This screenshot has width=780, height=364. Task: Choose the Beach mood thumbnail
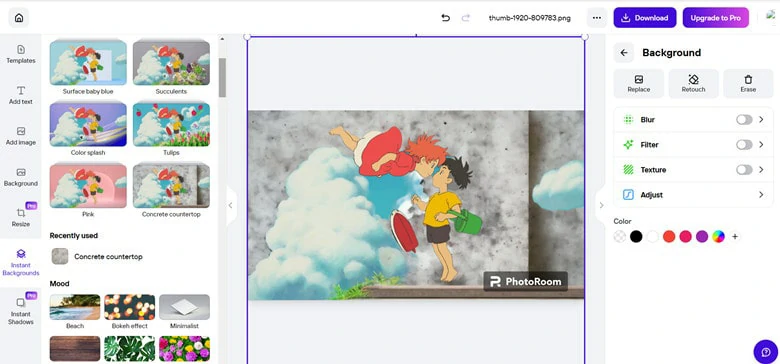coord(75,307)
